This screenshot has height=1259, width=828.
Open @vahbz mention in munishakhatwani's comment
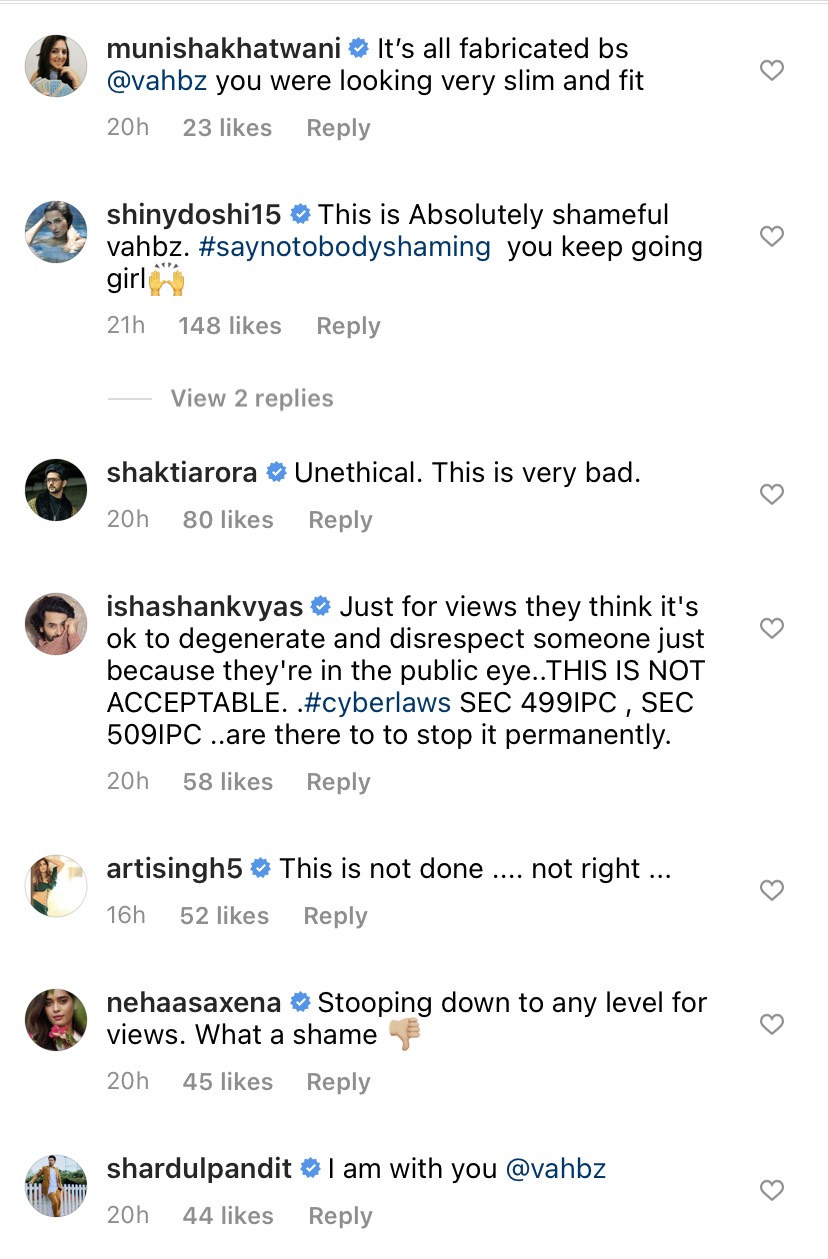(x=157, y=81)
